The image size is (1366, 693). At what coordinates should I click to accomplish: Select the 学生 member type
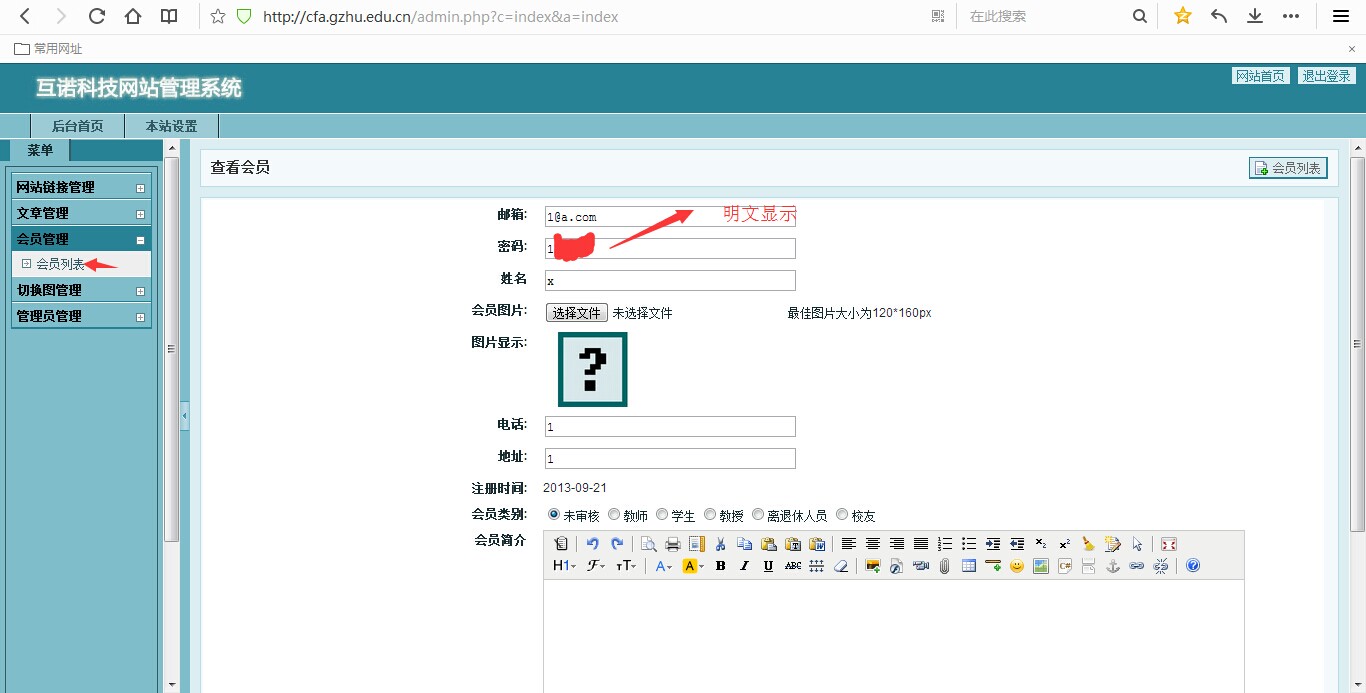[662, 515]
